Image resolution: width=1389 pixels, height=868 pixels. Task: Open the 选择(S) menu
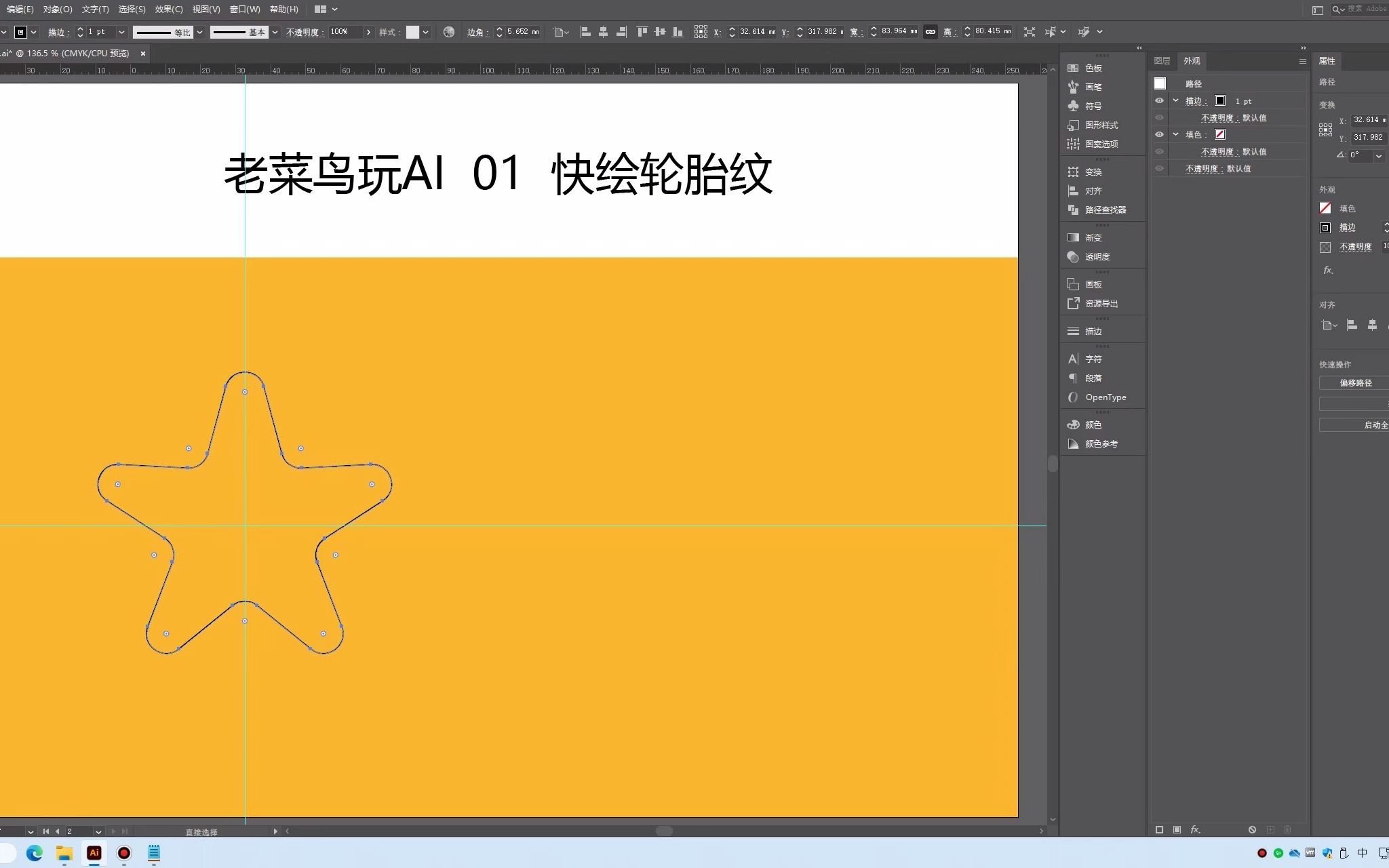pyautogui.click(x=132, y=9)
